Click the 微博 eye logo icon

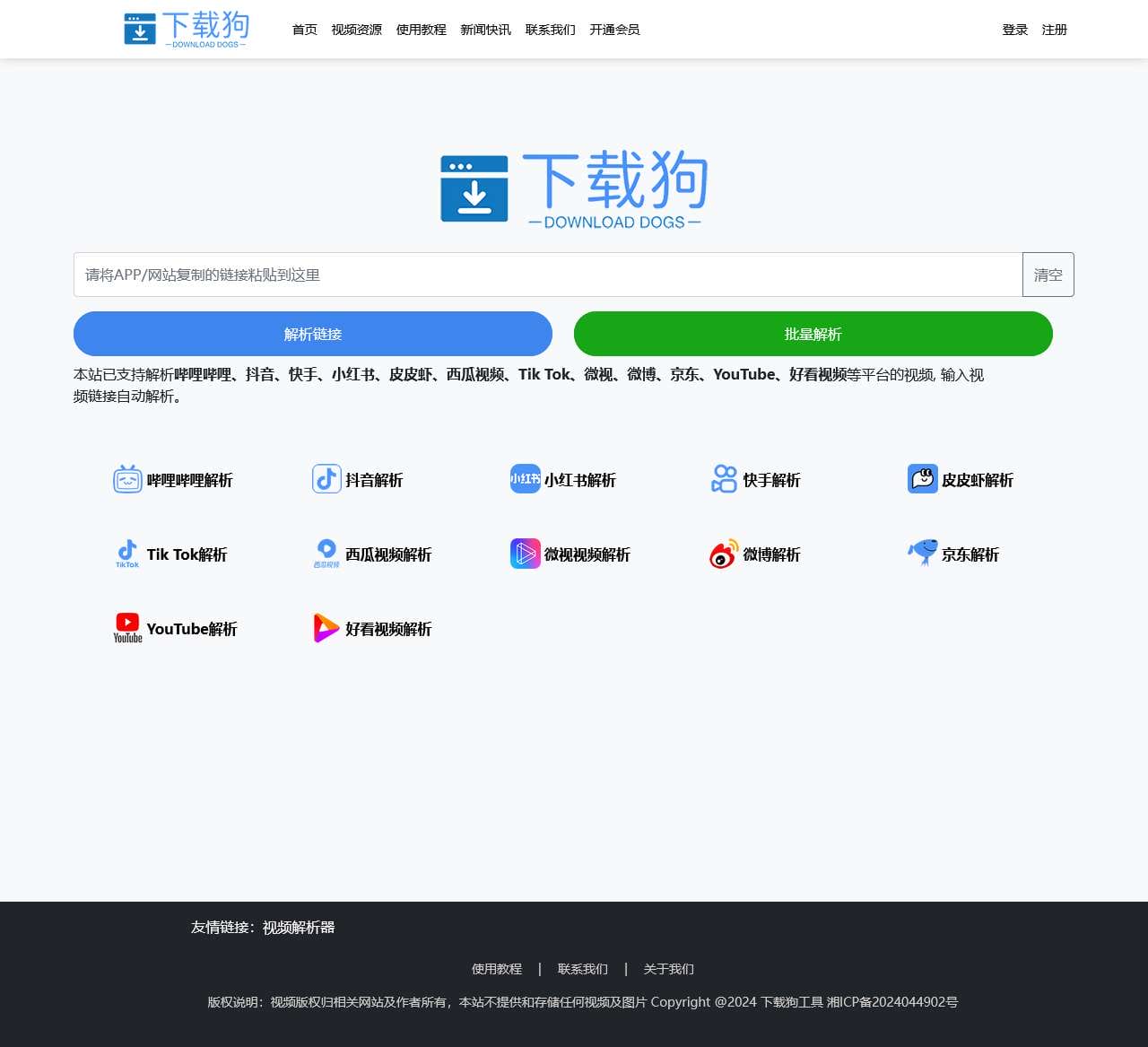pos(724,554)
